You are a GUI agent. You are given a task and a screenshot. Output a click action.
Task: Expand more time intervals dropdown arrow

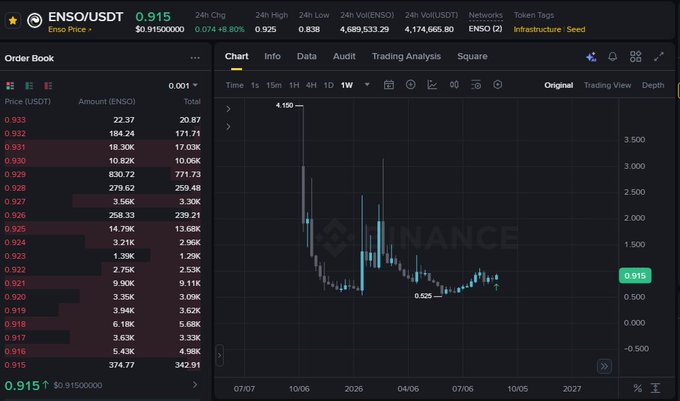tap(367, 85)
